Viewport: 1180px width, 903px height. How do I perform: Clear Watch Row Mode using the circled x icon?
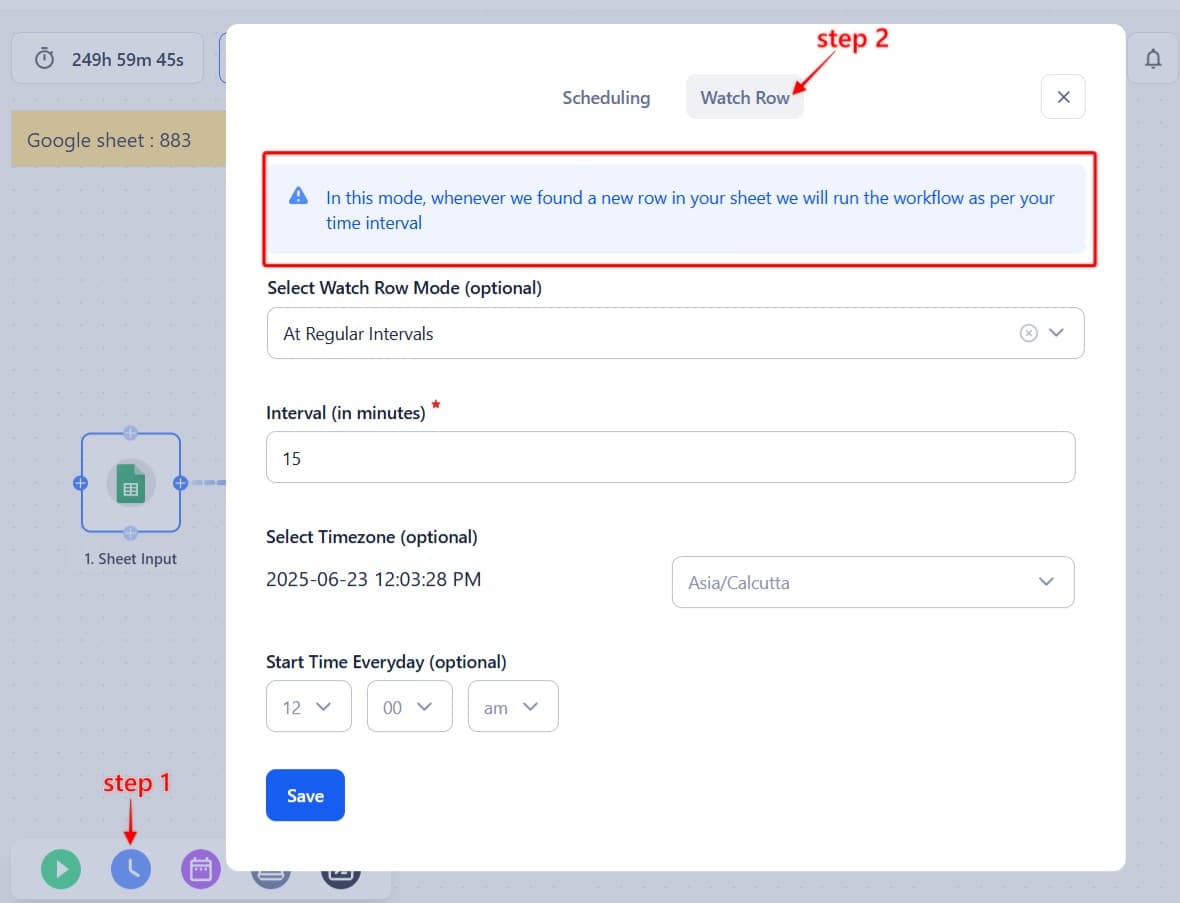(1029, 332)
